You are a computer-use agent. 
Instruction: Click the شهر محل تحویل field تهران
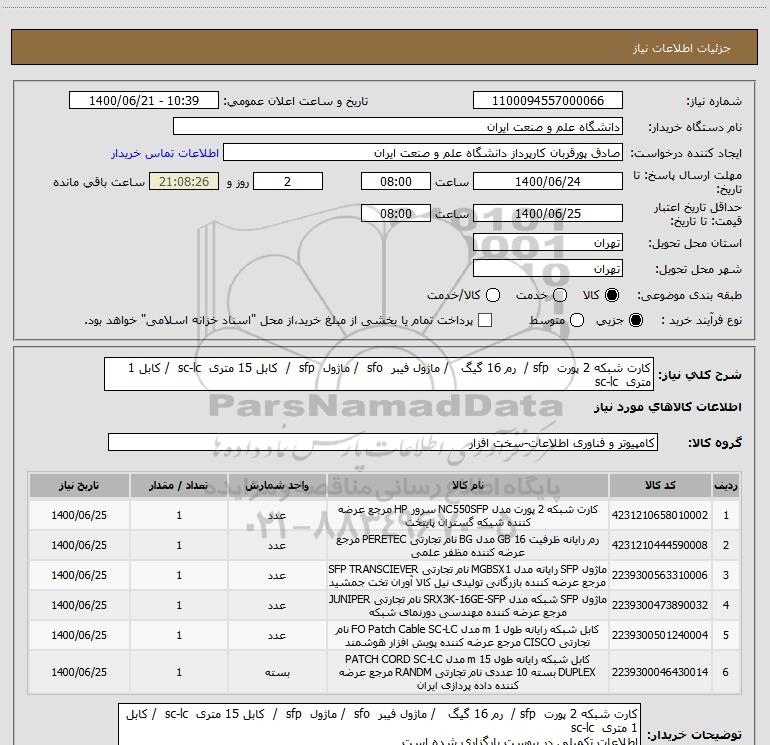pos(548,269)
